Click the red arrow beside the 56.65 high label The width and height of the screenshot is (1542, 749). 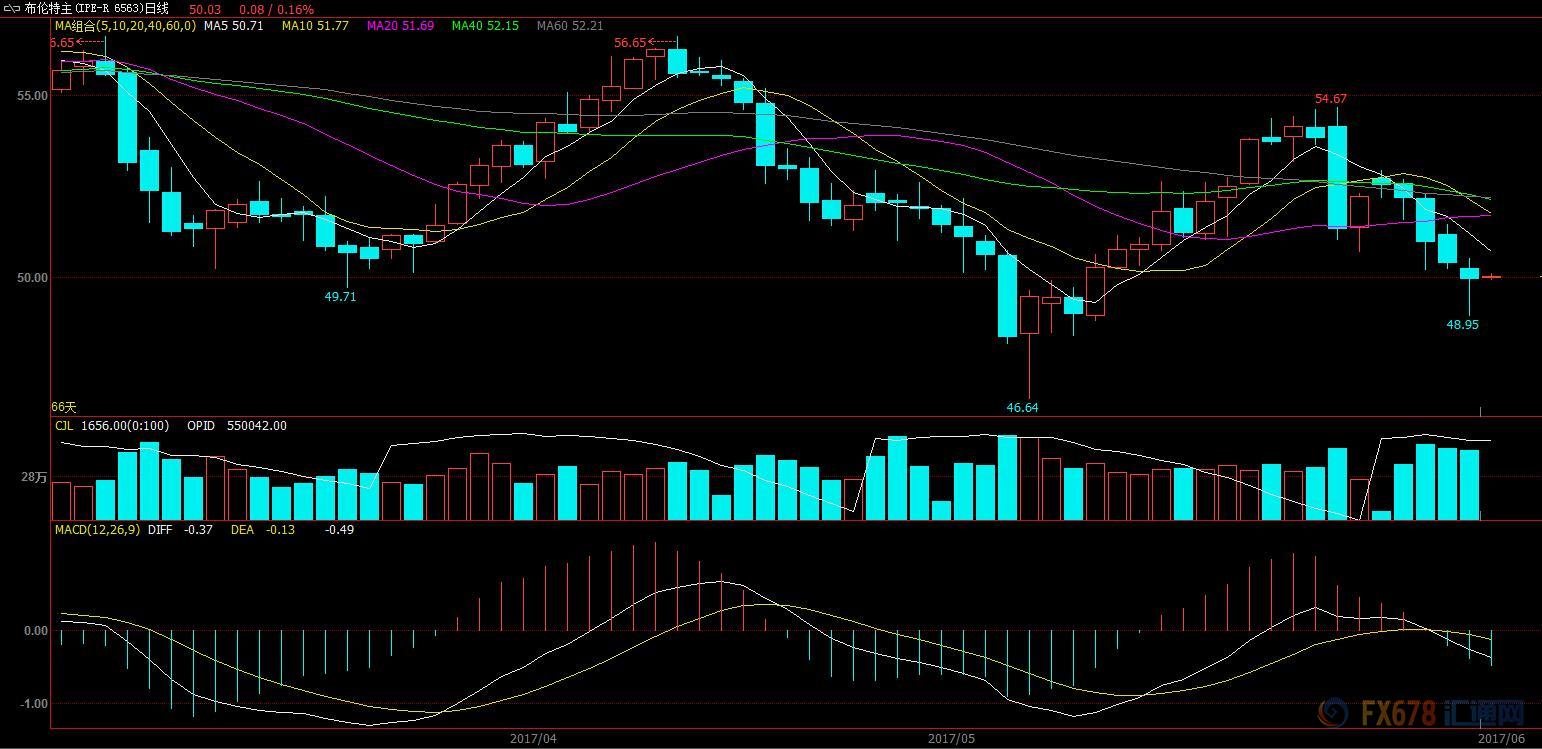point(662,42)
